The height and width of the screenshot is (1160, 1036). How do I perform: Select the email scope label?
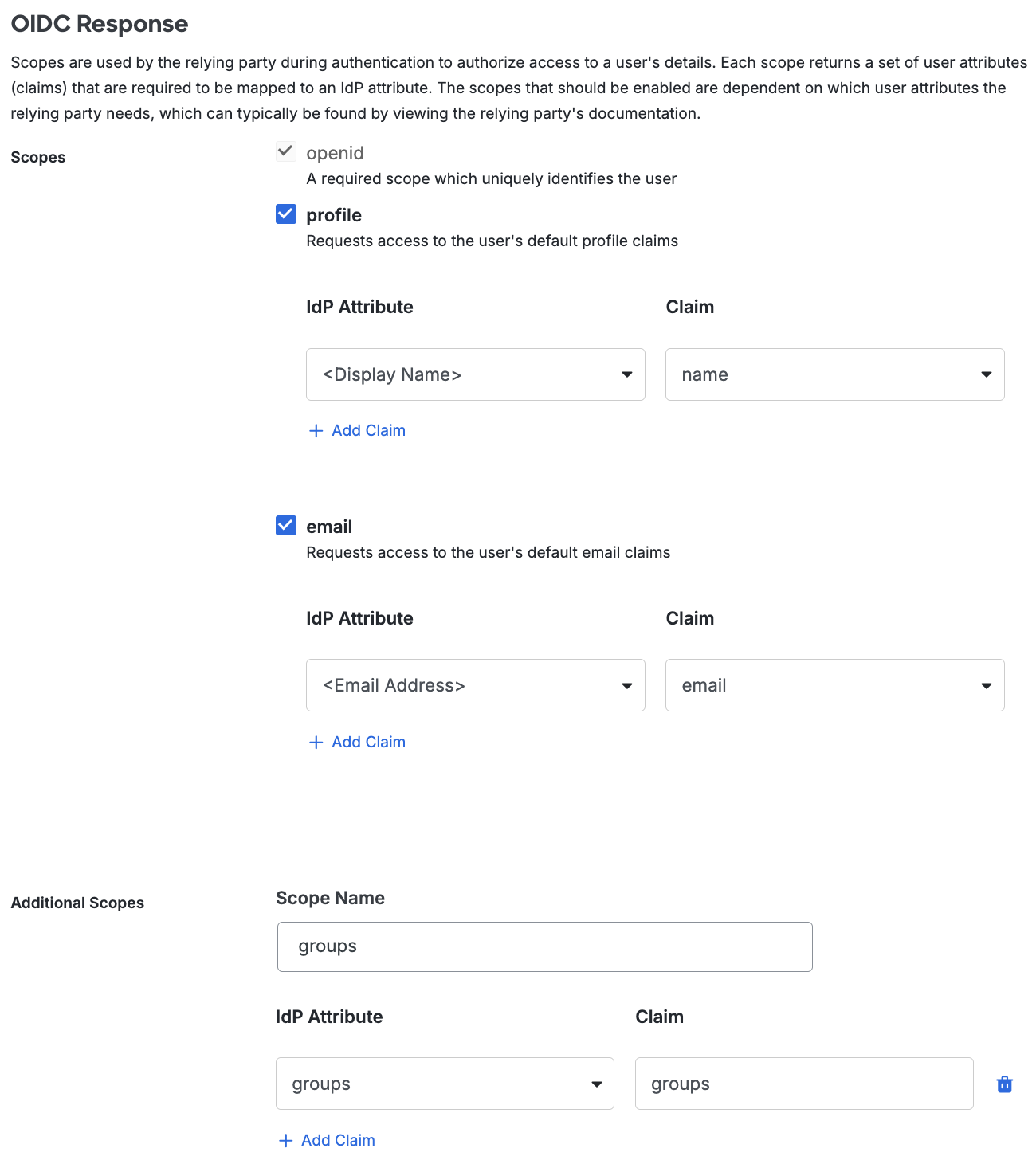point(328,526)
